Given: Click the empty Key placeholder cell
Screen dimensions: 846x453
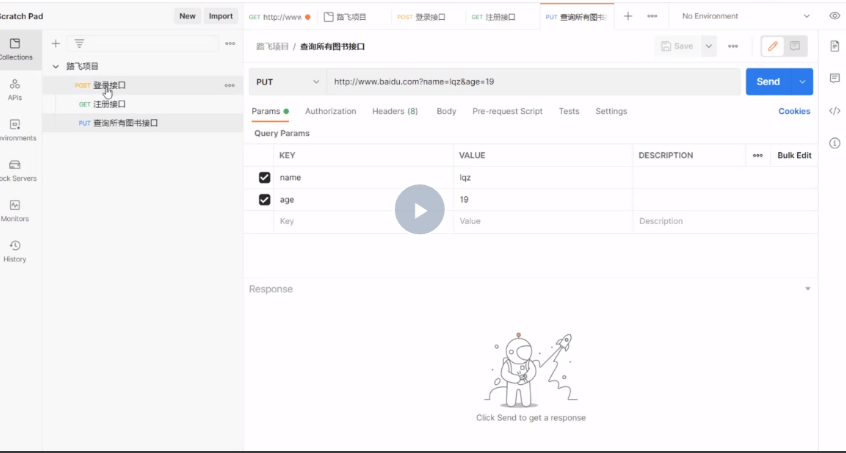Looking at the screenshot, I should tap(363, 221).
